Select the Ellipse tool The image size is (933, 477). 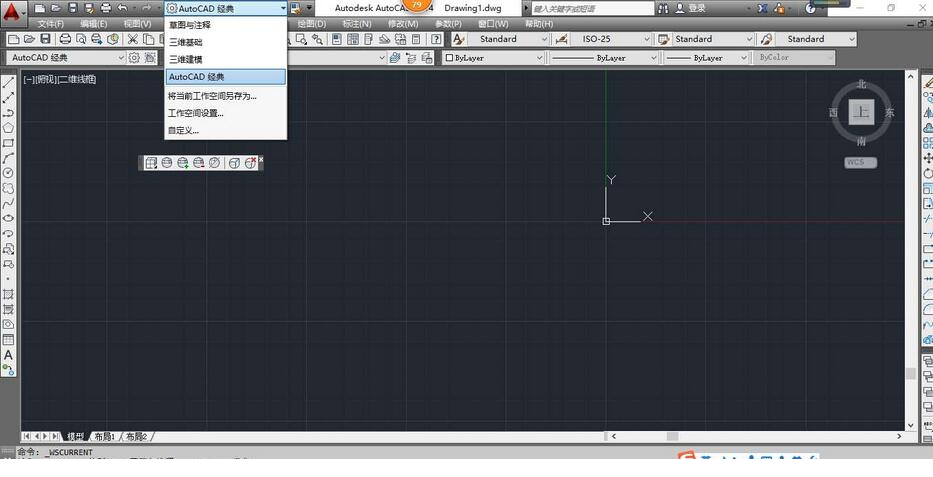[8, 218]
